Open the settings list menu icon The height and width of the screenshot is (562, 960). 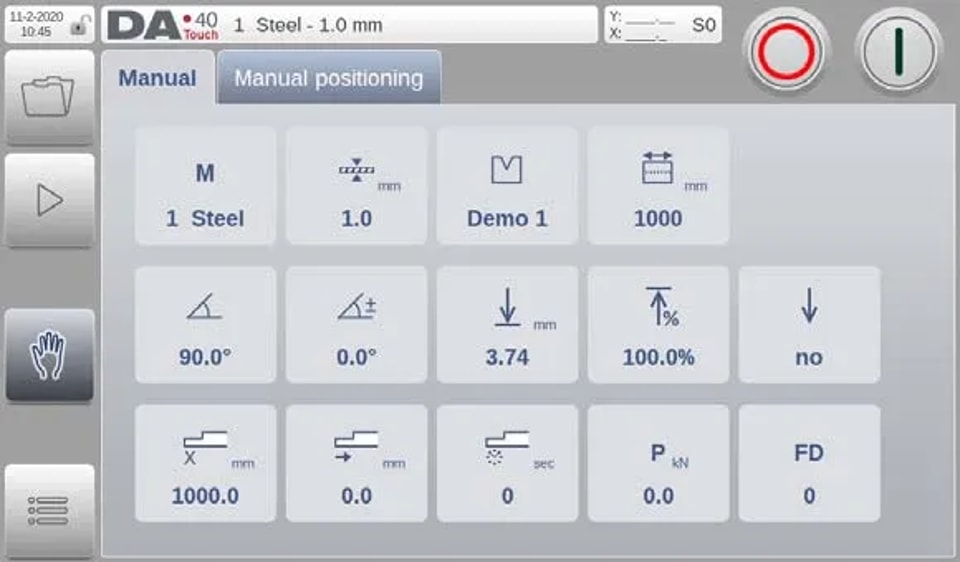49,511
